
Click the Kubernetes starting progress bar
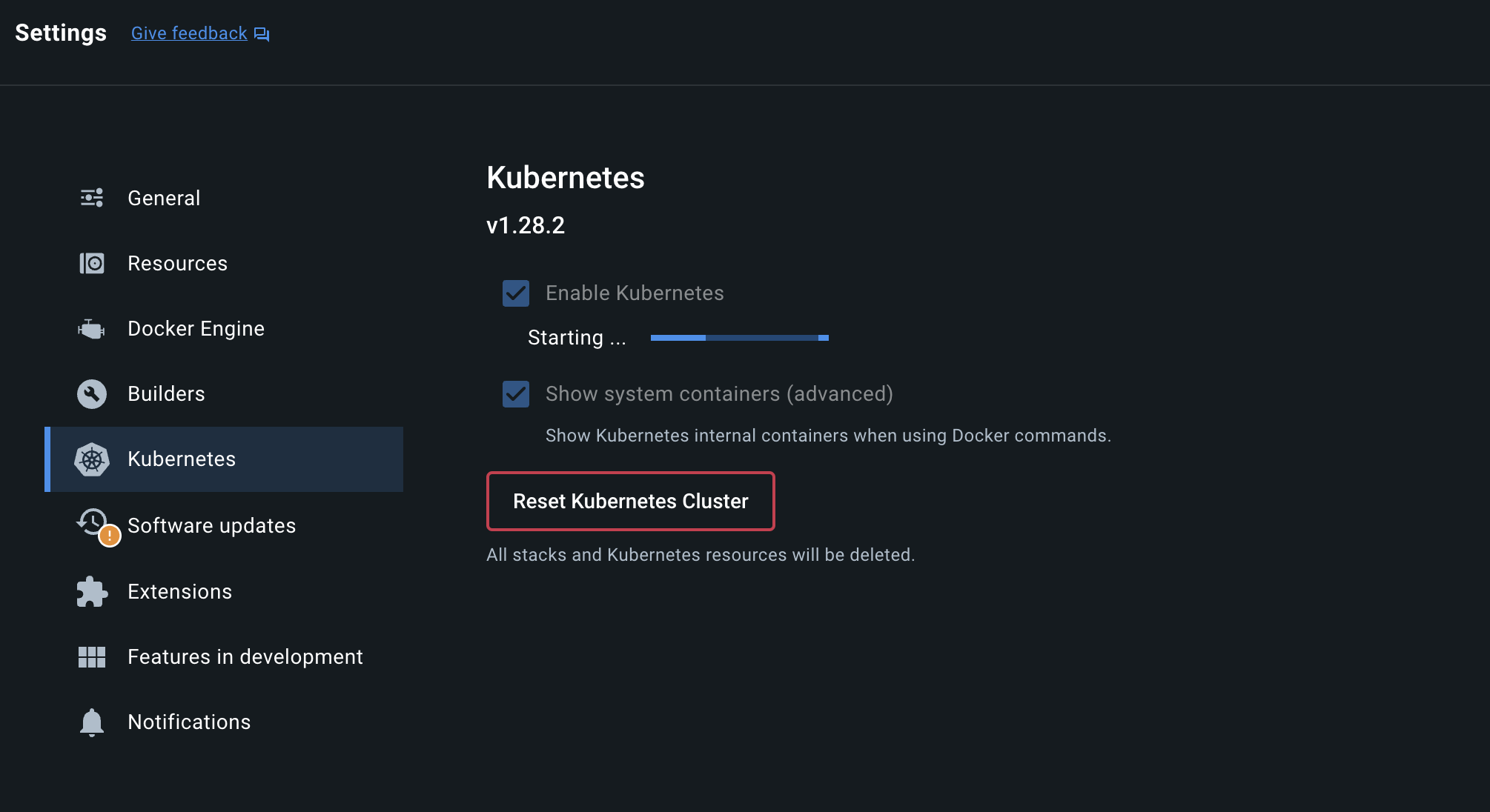click(738, 337)
